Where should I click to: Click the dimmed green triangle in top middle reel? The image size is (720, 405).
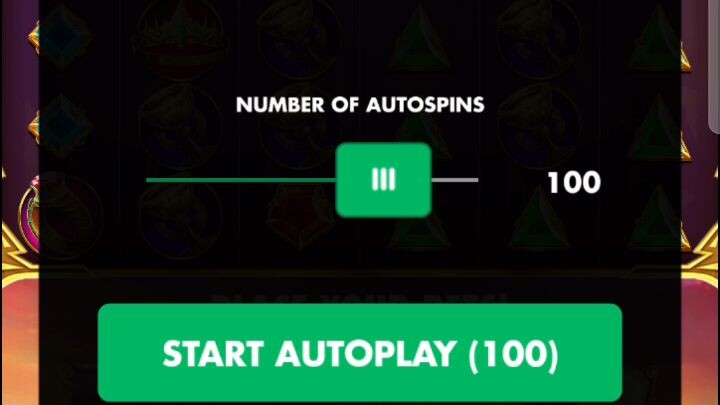(419, 39)
